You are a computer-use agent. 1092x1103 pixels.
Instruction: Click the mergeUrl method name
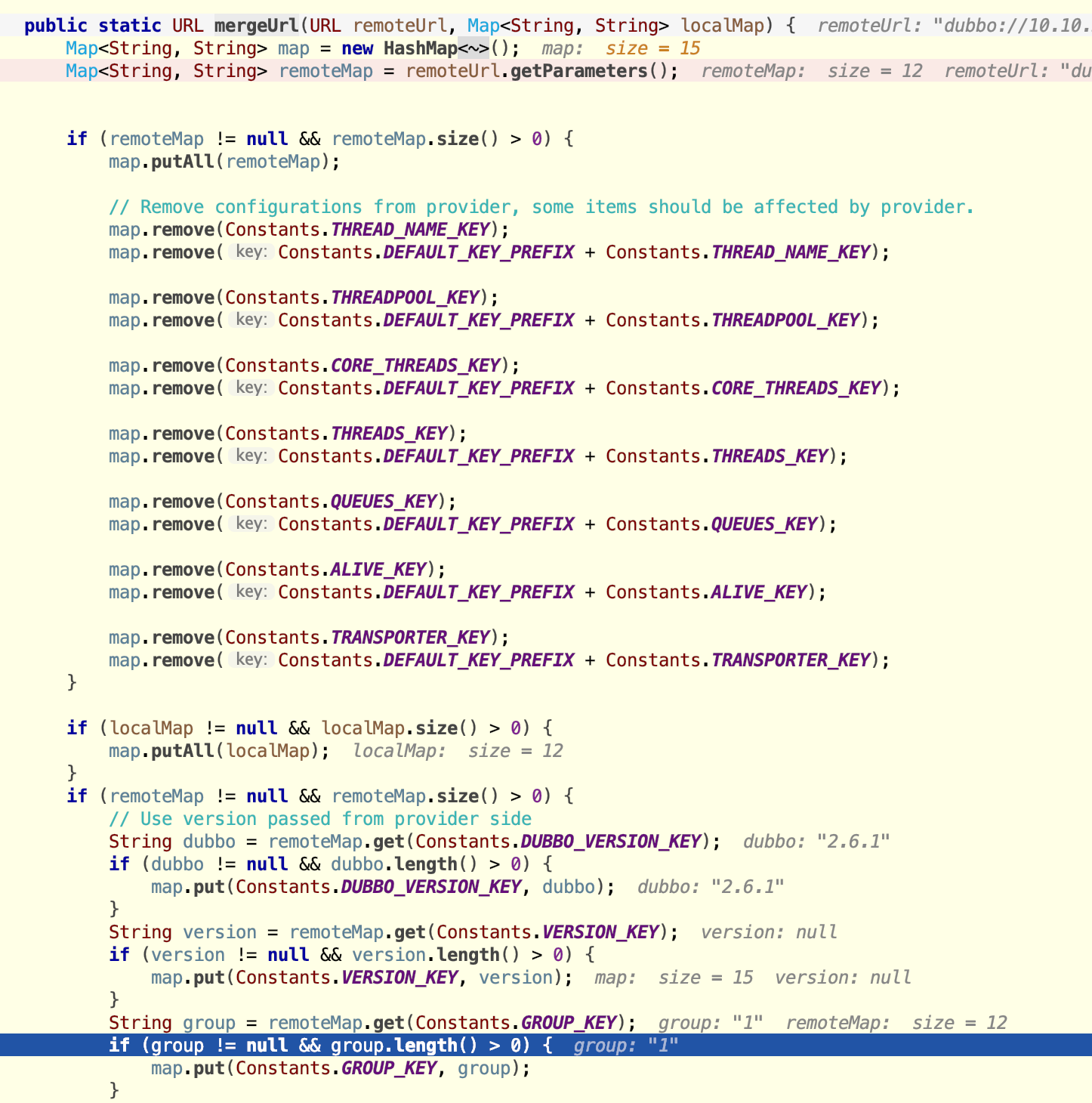click(256, 26)
